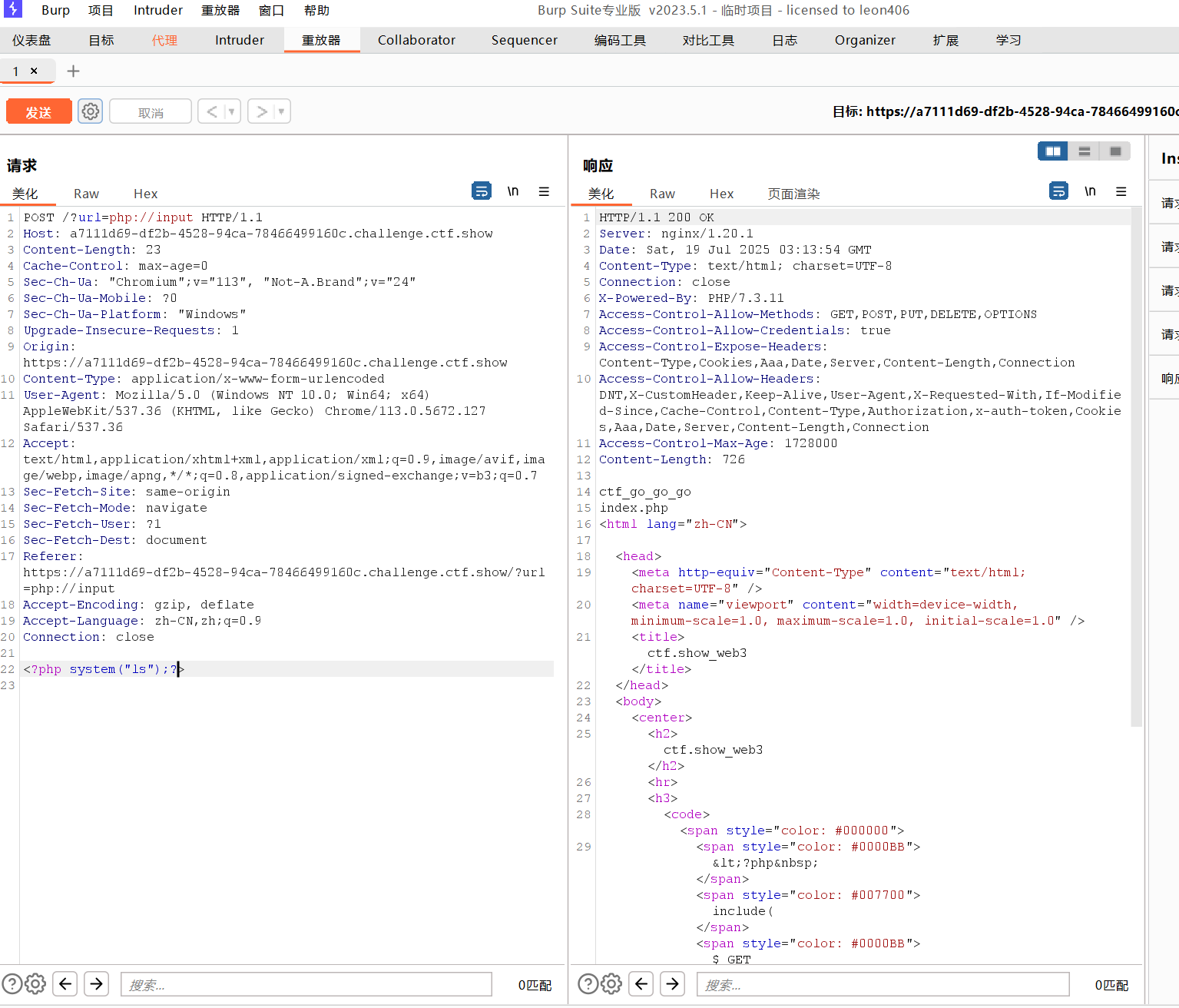Image resolution: width=1179 pixels, height=1008 pixels.
Task: Switch to 代理 tab
Action: tap(164, 40)
